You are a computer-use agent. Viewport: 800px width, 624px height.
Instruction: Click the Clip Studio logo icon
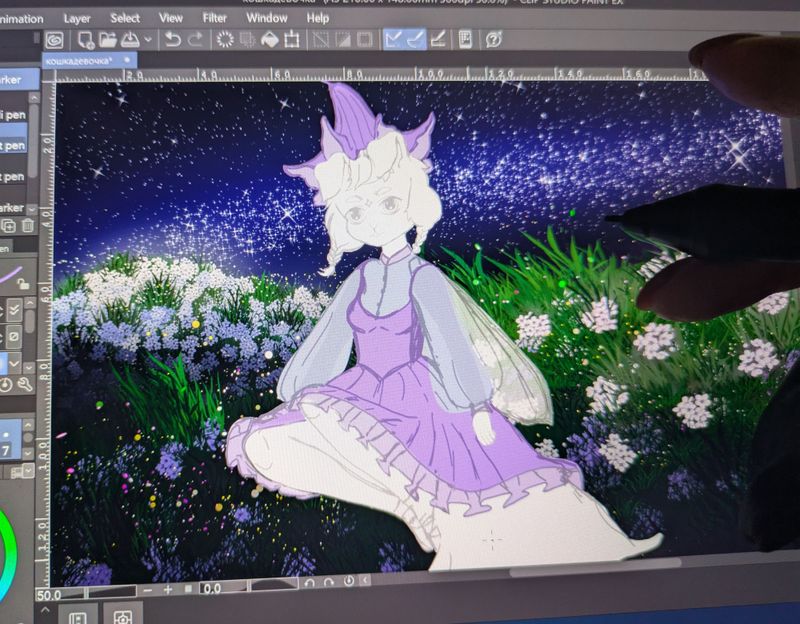click(54, 41)
